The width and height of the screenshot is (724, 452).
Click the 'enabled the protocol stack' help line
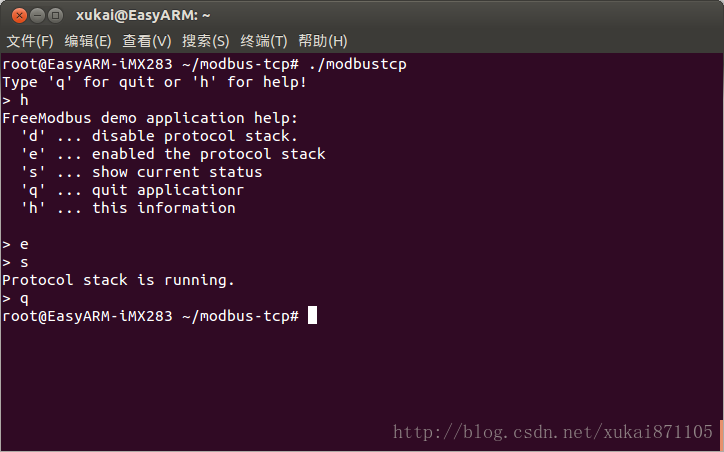pos(173,154)
